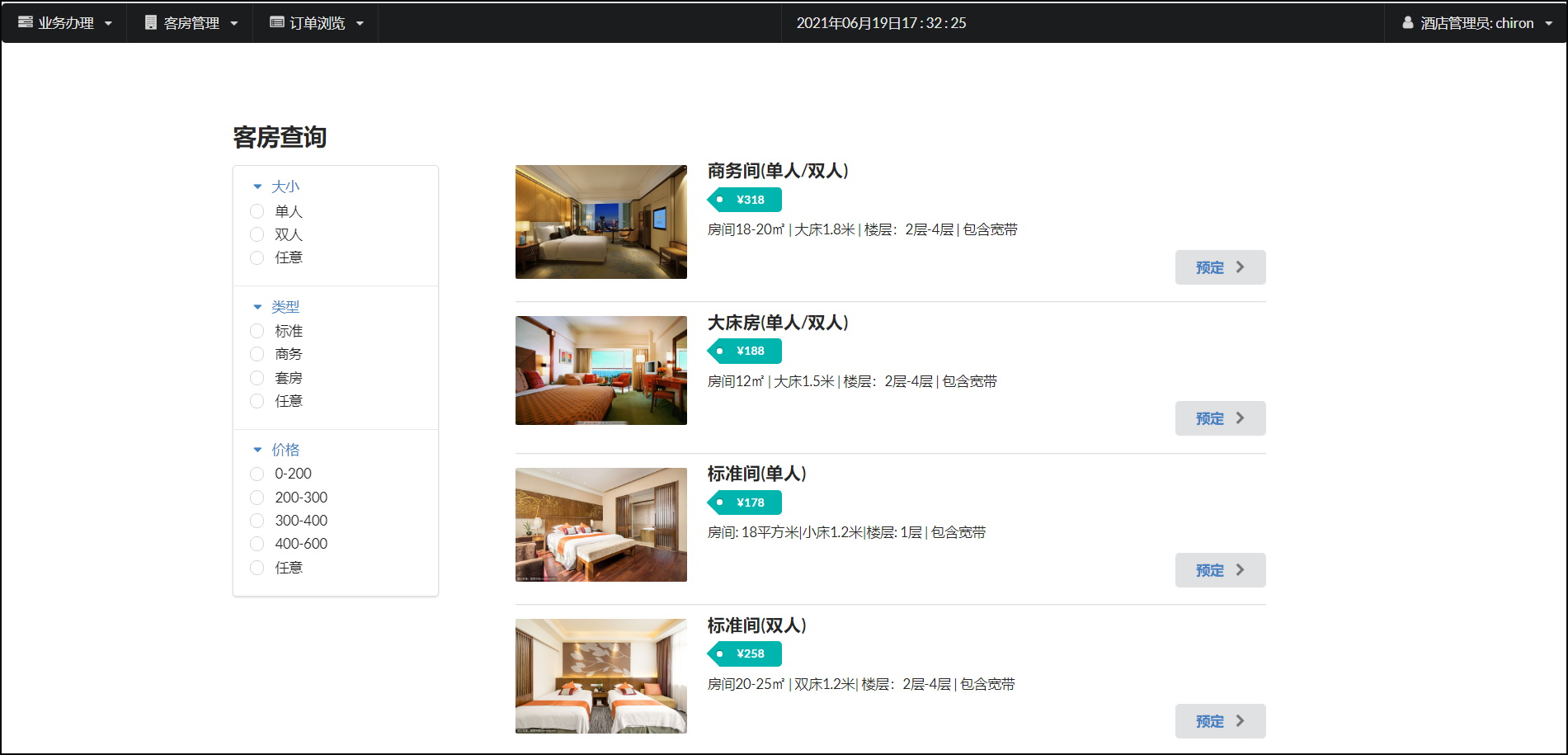1568x755 pixels.
Task: Select the 单人 size radio option
Action: click(x=257, y=211)
